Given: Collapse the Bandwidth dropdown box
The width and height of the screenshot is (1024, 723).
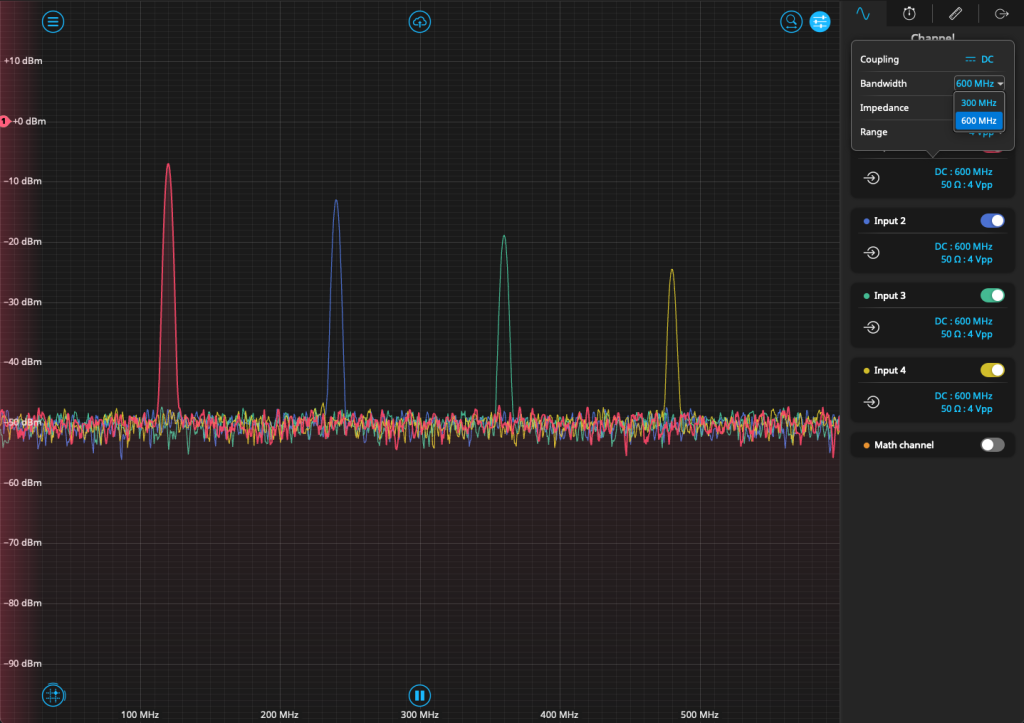Looking at the screenshot, I should pos(979,84).
